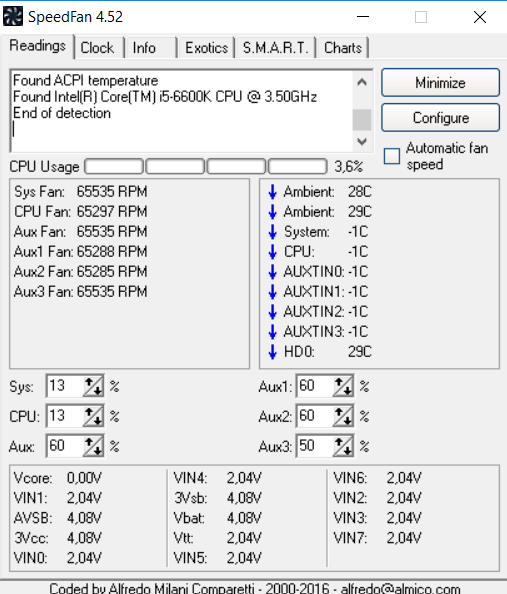
Task: Click the down arrow icon beside AUXTIN3
Action: tap(272, 332)
